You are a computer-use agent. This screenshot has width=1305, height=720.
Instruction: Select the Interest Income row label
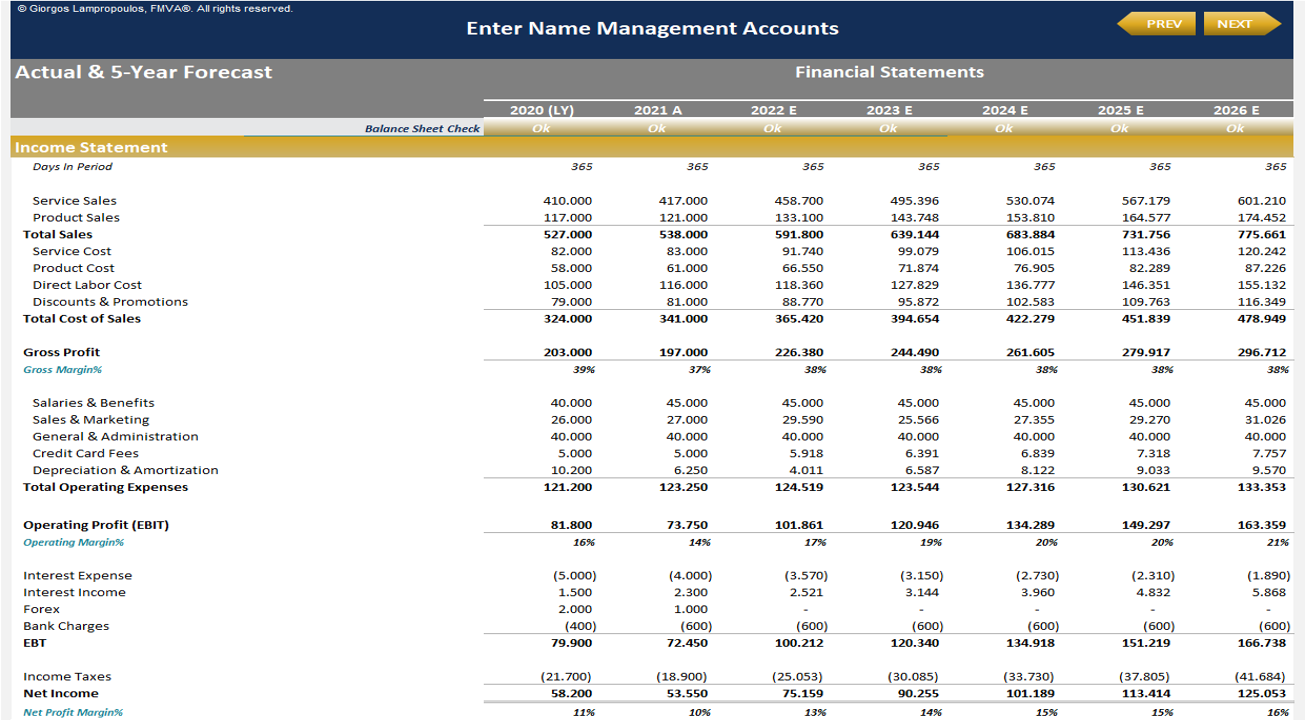75,593
